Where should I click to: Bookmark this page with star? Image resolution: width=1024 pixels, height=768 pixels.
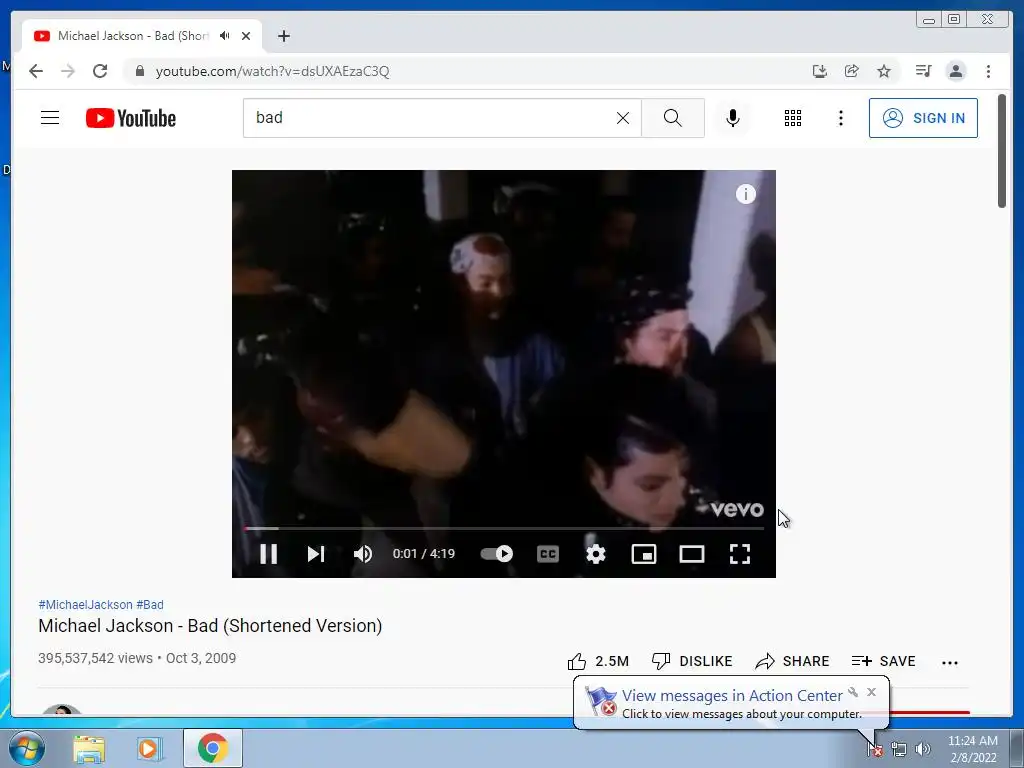tap(884, 71)
